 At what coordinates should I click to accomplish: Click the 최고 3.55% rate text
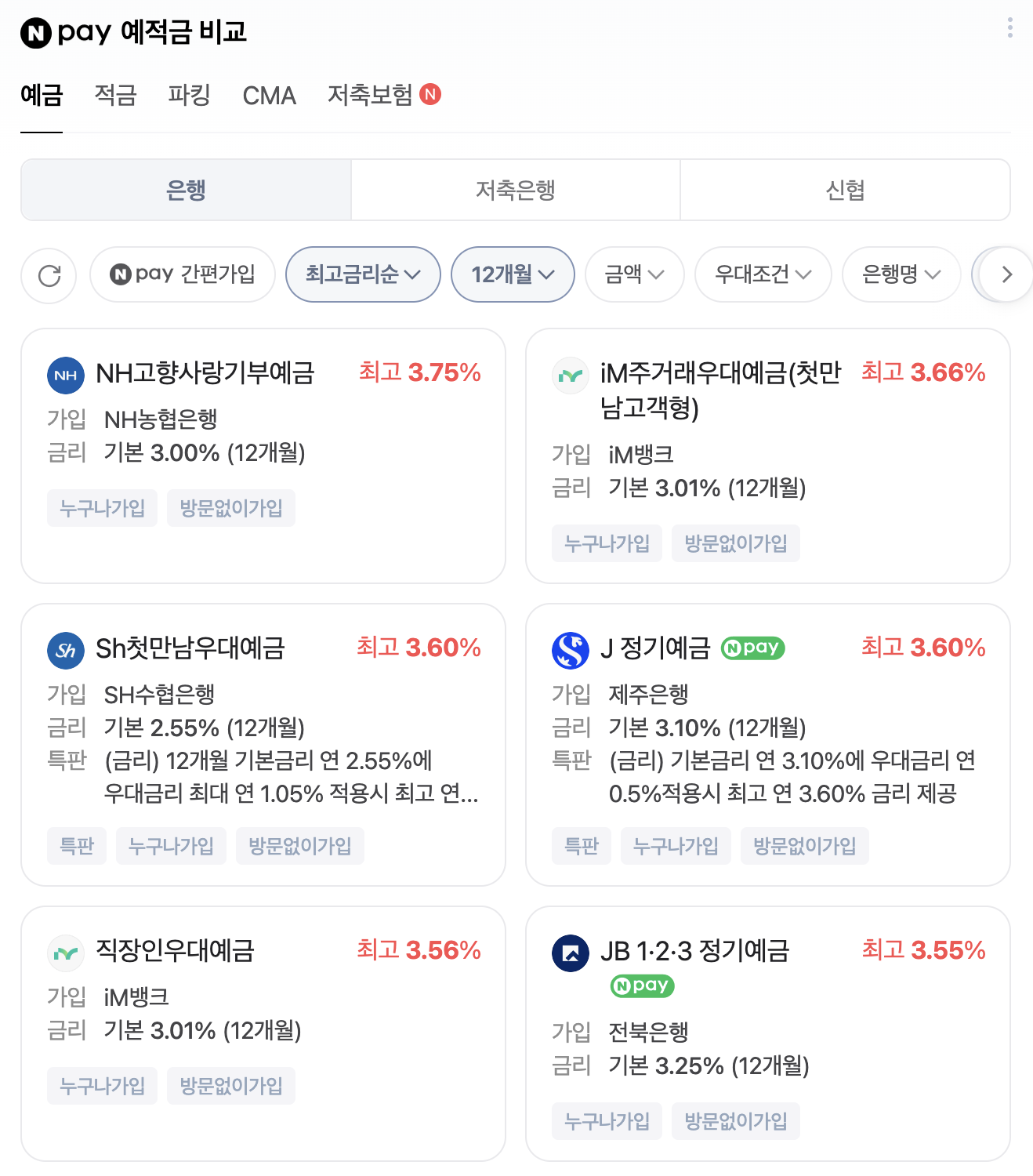[x=924, y=950]
